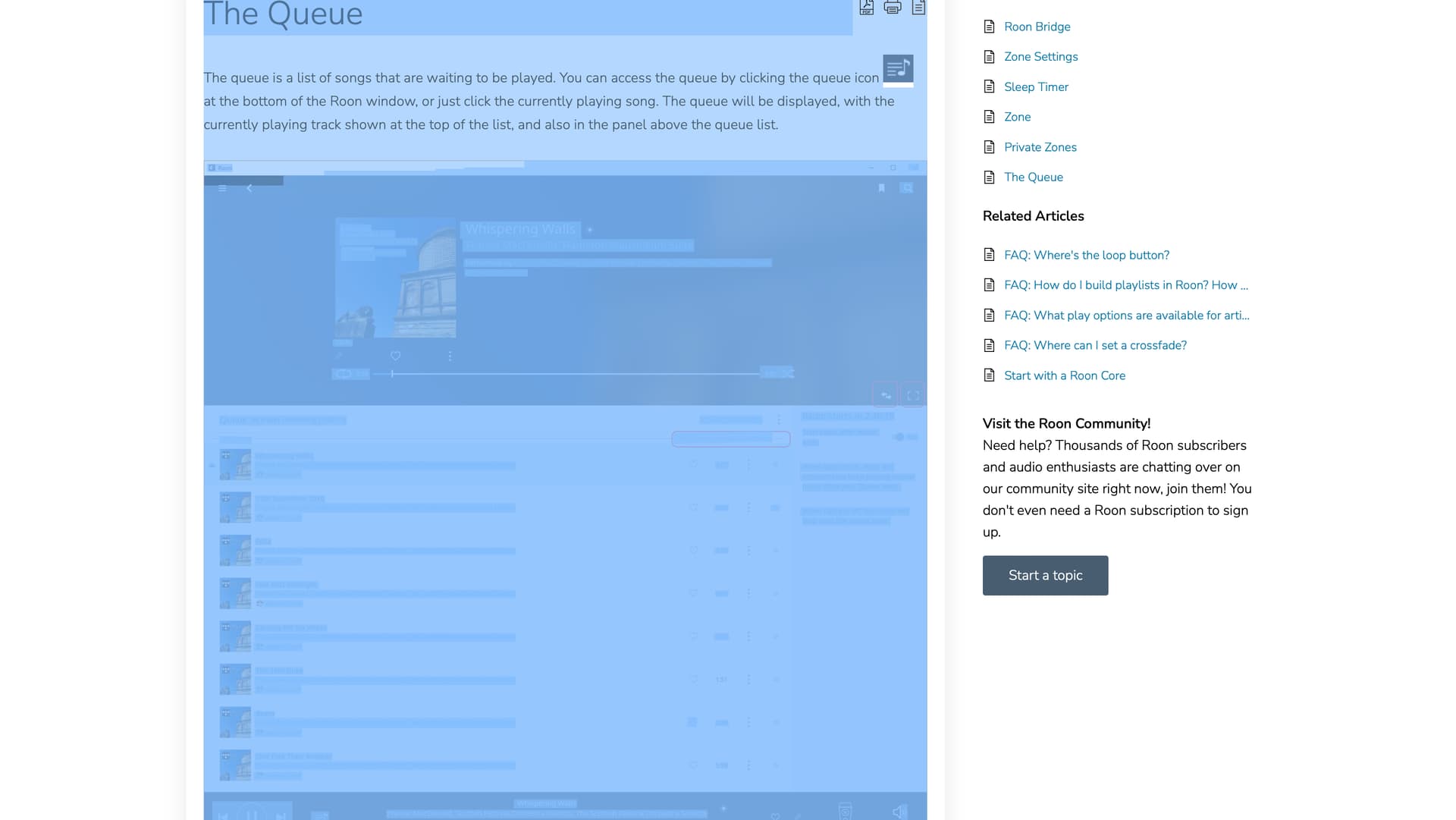Click the print article icon
This screenshot has height=820, width=1456.
pyautogui.click(x=893, y=8)
